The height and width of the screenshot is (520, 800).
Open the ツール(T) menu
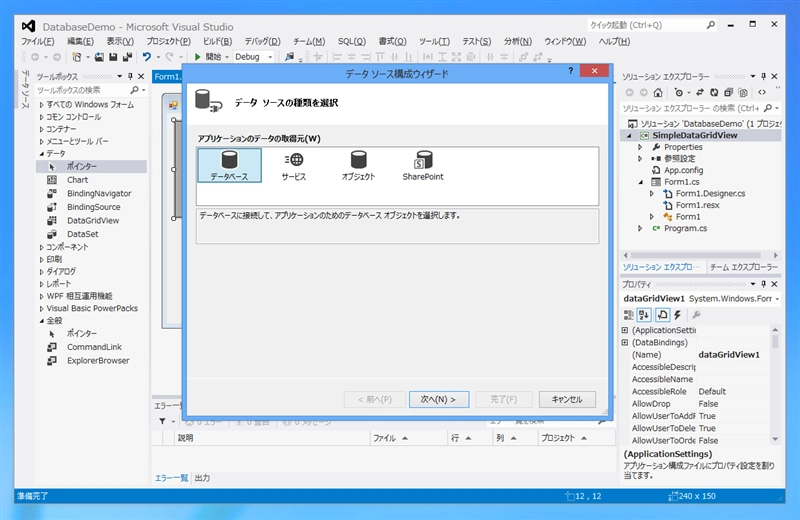click(434, 41)
